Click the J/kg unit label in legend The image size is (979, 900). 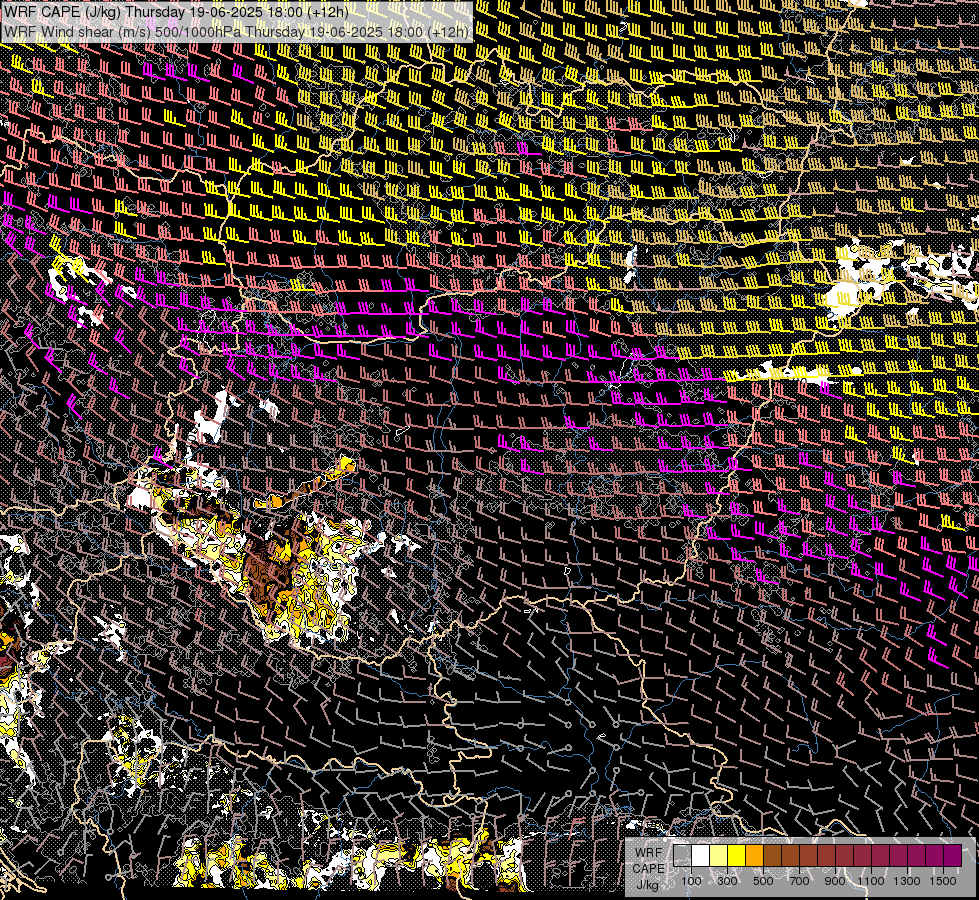pyautogui.click(x=648, y=884)
